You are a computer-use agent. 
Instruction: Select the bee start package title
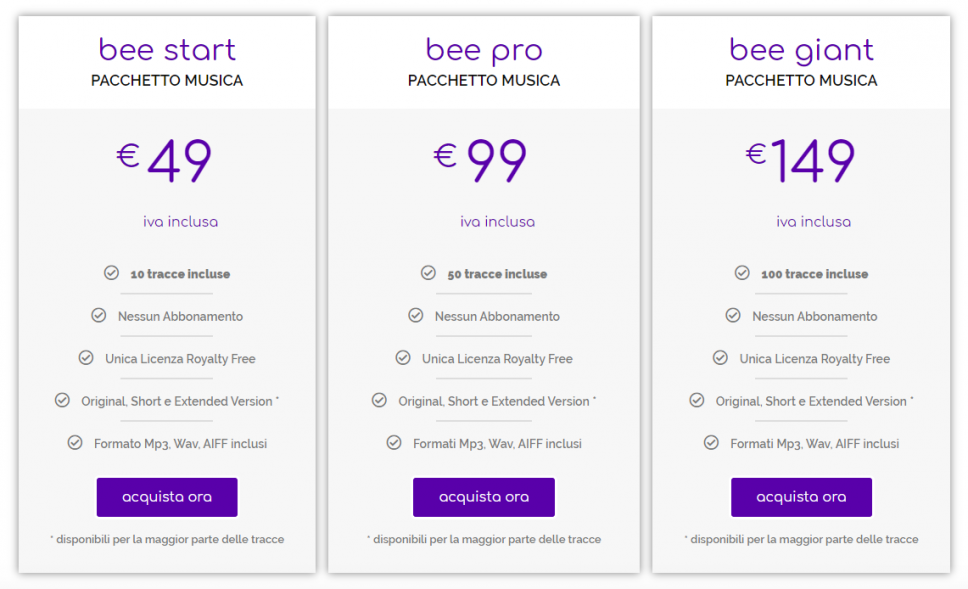click(167, 49)
